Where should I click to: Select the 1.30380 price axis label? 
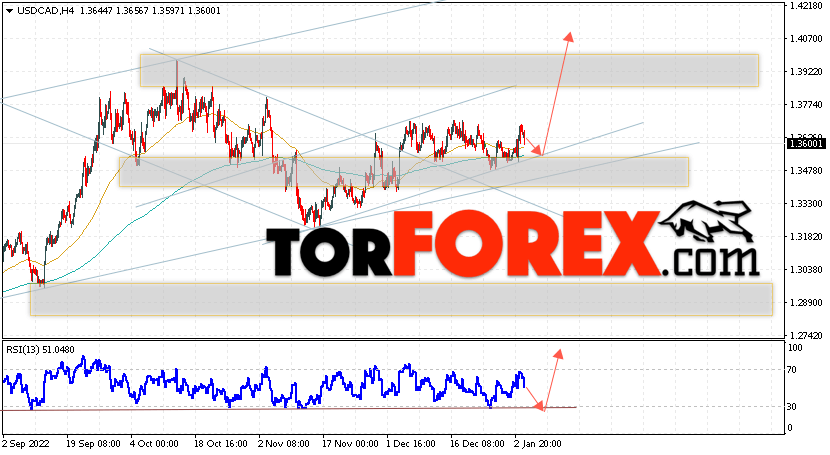tap(806, 270)
